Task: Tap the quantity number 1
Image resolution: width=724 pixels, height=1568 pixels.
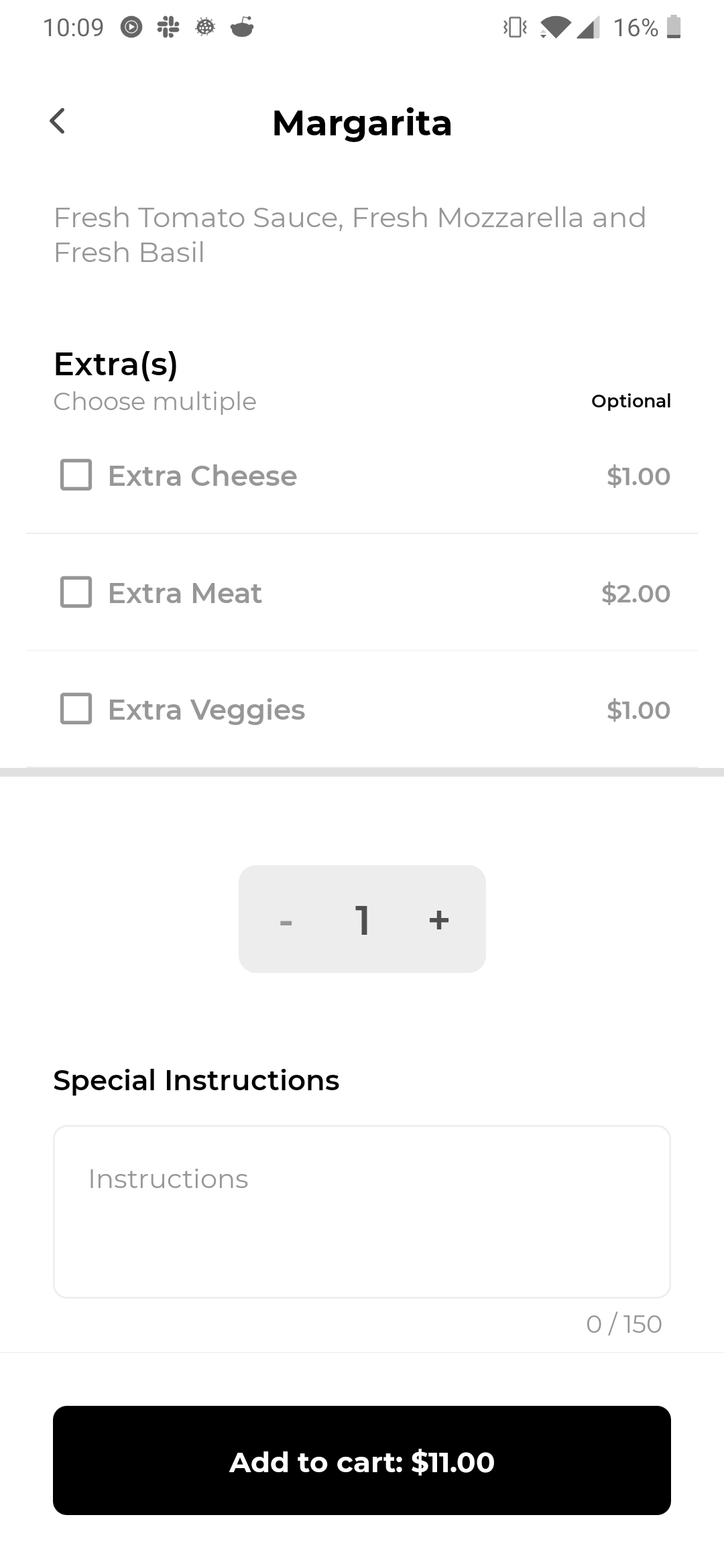Action: click(x=362, y=920)
